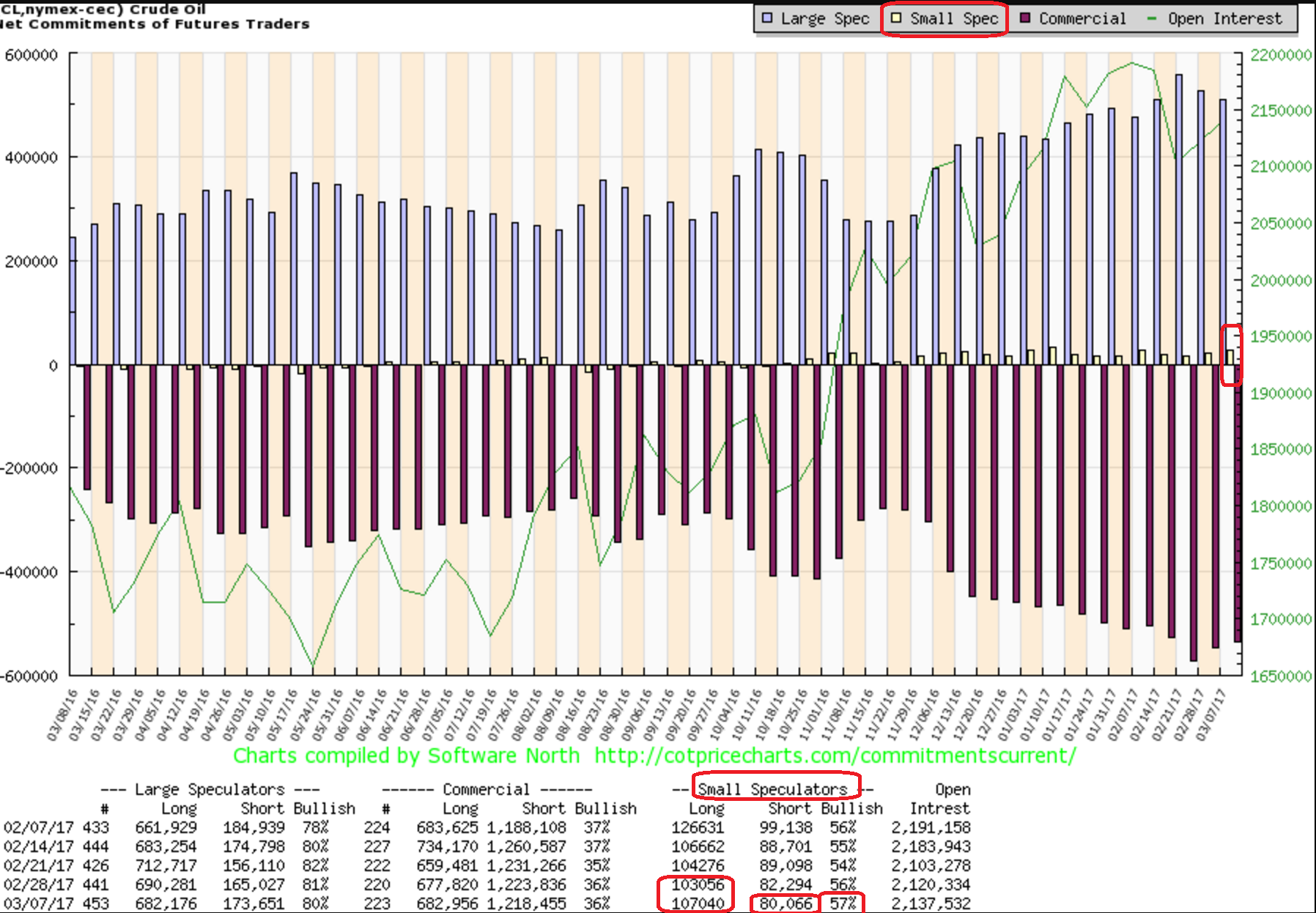The width and height of the screenshot is (1316, 913).
Task: Click 'Long' header under Large Speculators
Action: point(179,808)
